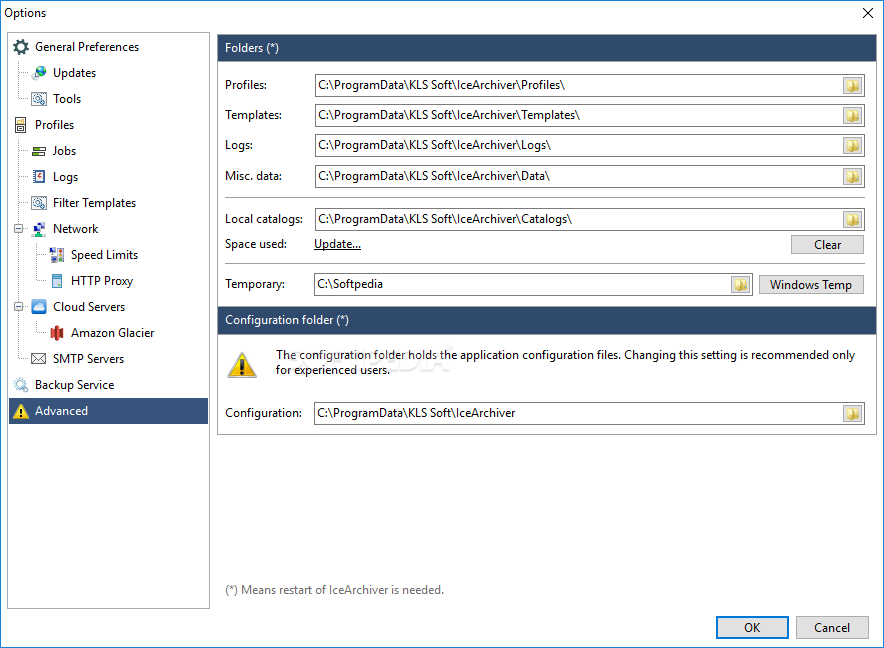Browse for the Configuration folder
The image size is (884, 648).
(852, 413)
